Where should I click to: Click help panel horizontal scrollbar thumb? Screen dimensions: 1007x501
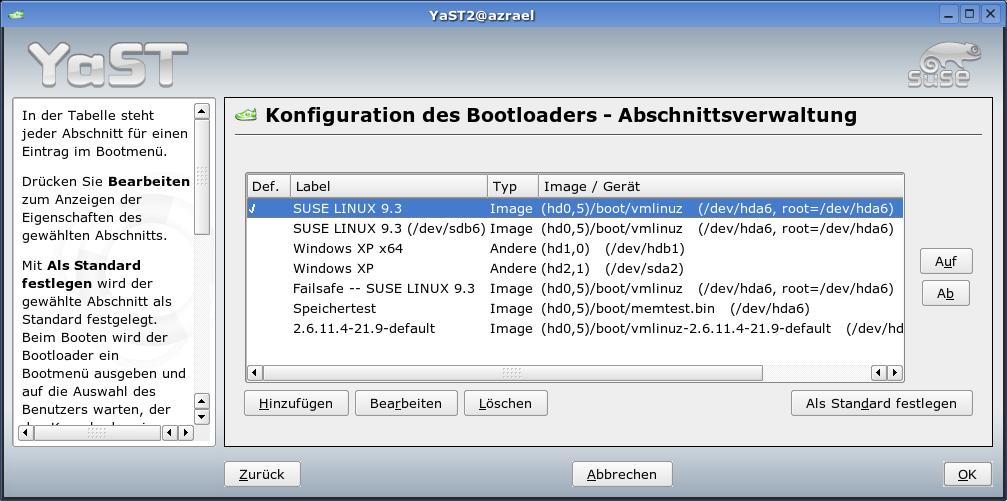click(x=97, y=433)
